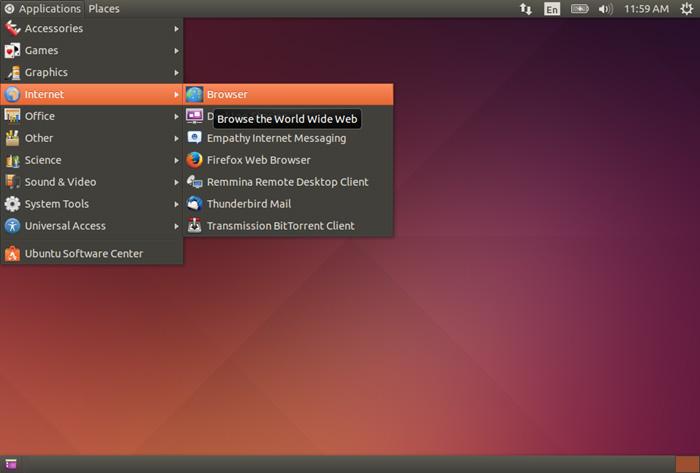Expand the Other submenu arrow
Screen dimensions: 700x473
pos(176,138)
